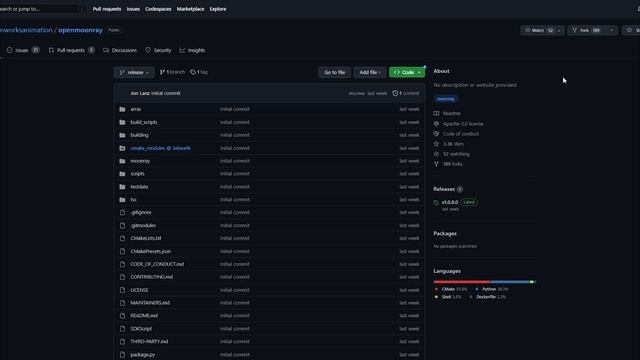Click the star icon beside stars count
Viewport: 640px width, 360px height.
point(436,144)
